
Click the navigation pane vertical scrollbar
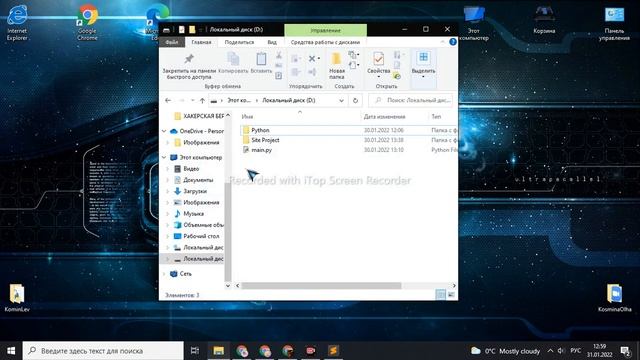[228, 231]
